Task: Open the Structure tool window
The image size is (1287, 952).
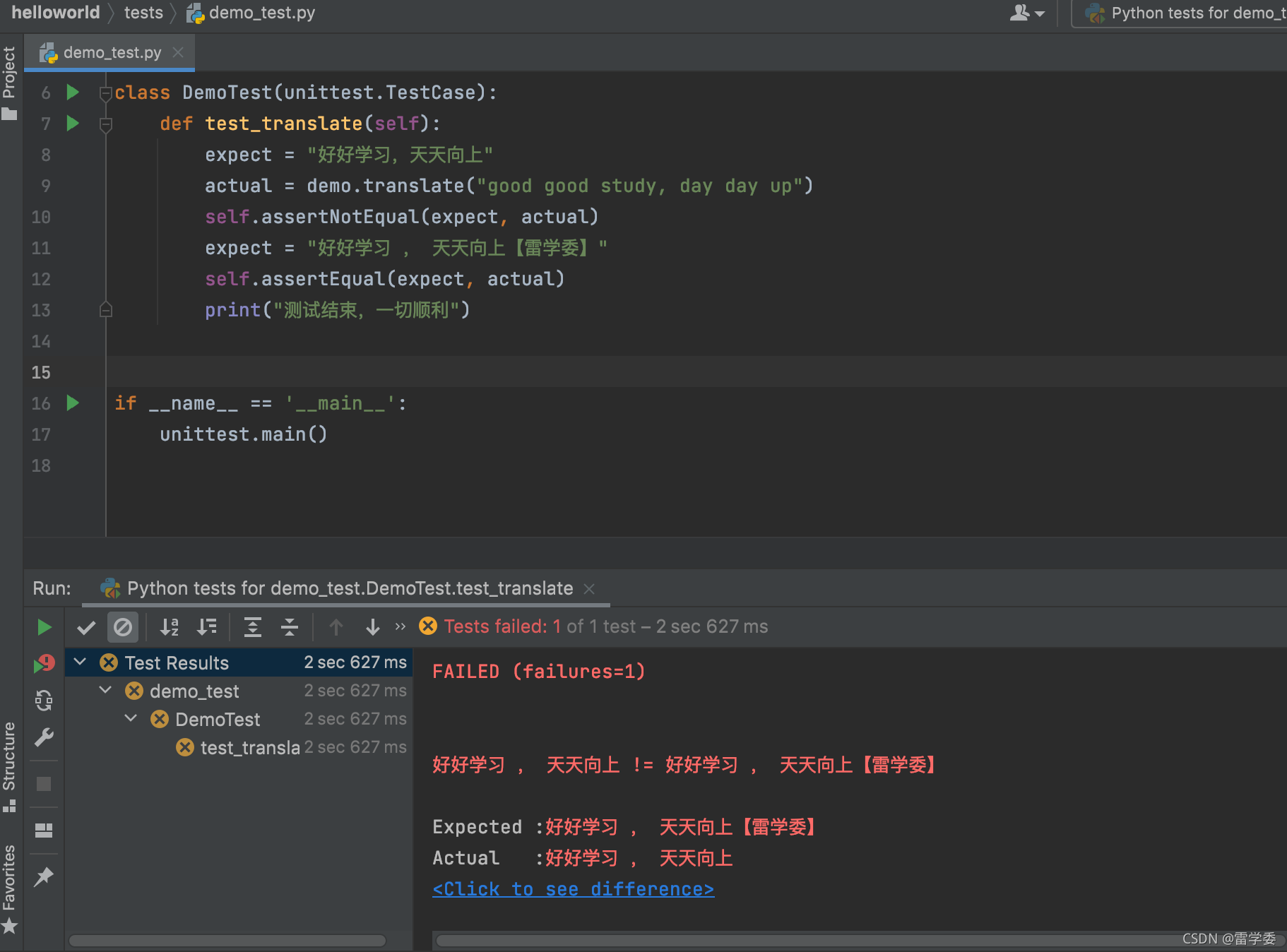Action: pyautogui.click(x=9, y=766)
